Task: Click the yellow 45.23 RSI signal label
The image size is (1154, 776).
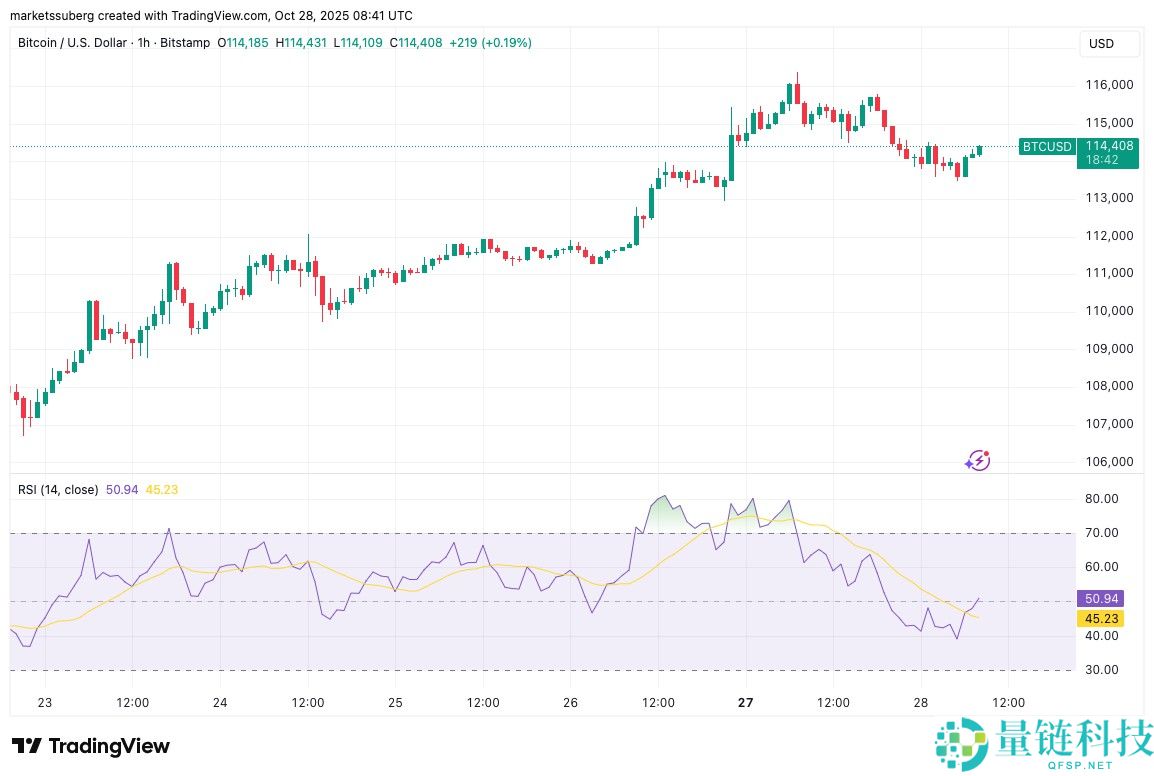Action: click(x=1100, y=618)
